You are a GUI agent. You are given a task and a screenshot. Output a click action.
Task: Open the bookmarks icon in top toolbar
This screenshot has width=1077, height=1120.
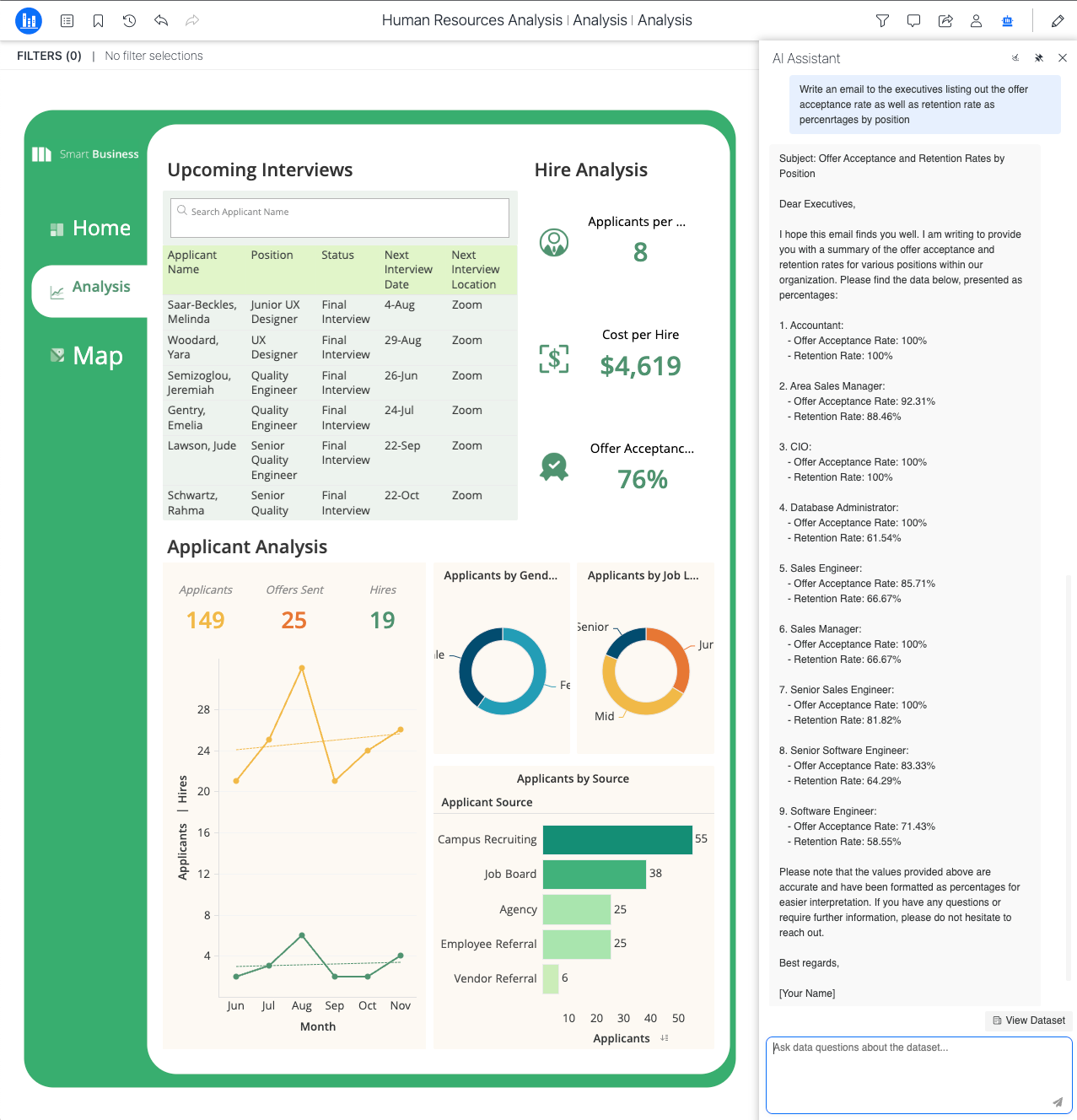(x=98, y=21)
